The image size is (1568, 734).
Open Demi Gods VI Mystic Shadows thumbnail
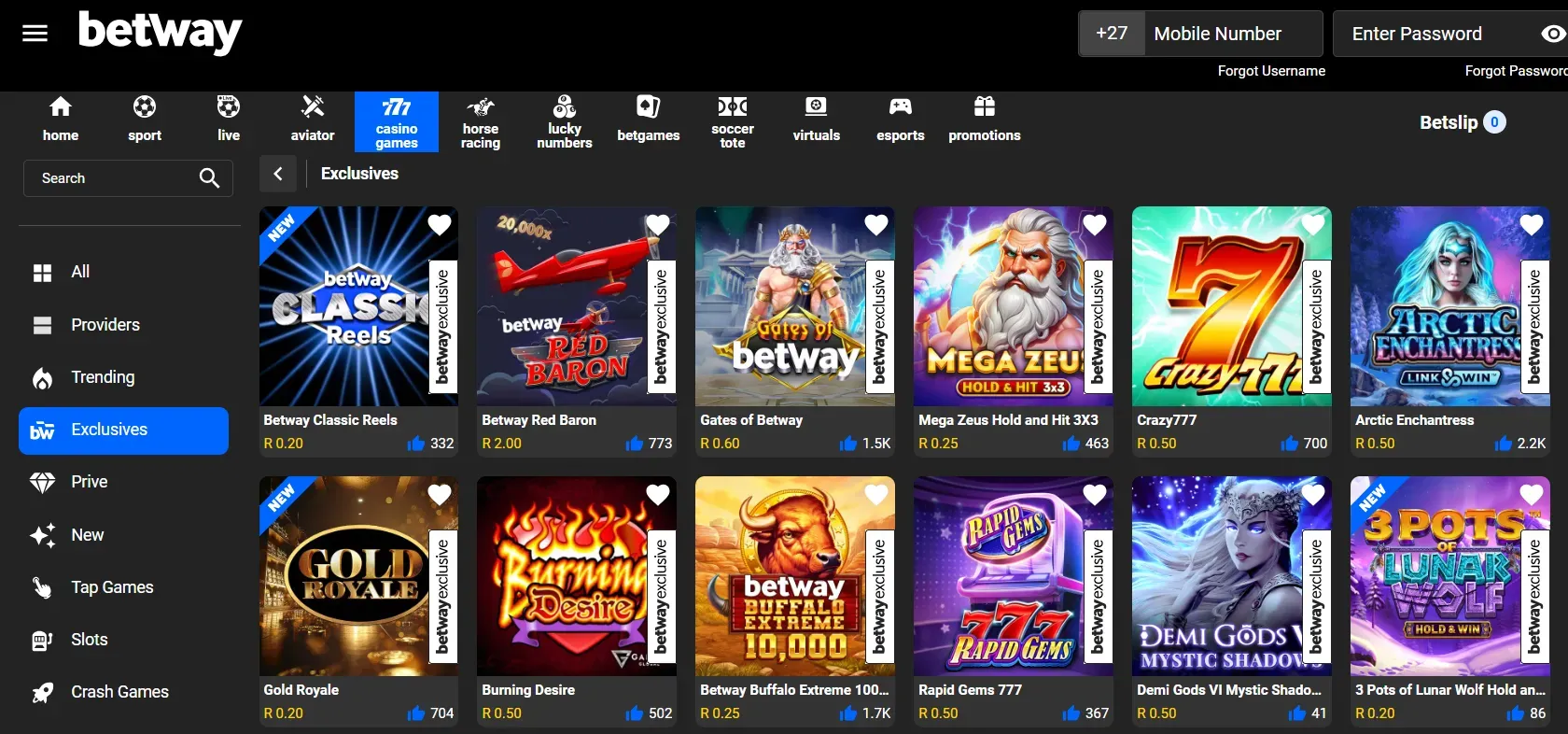tap(1232, 576)
